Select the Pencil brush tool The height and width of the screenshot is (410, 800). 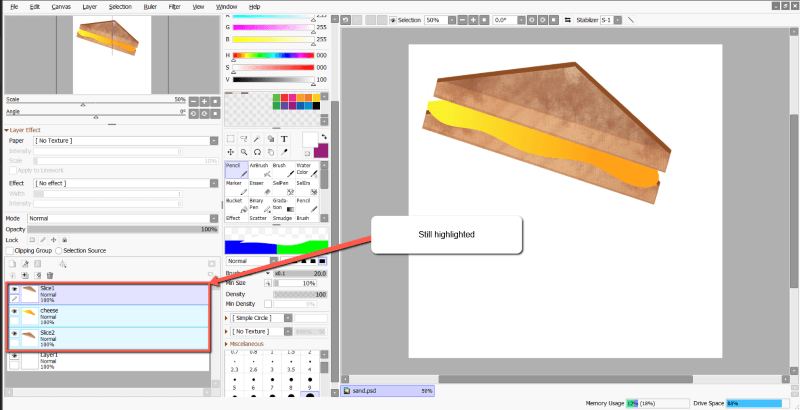pyautogui.click(x=235, y=171)
